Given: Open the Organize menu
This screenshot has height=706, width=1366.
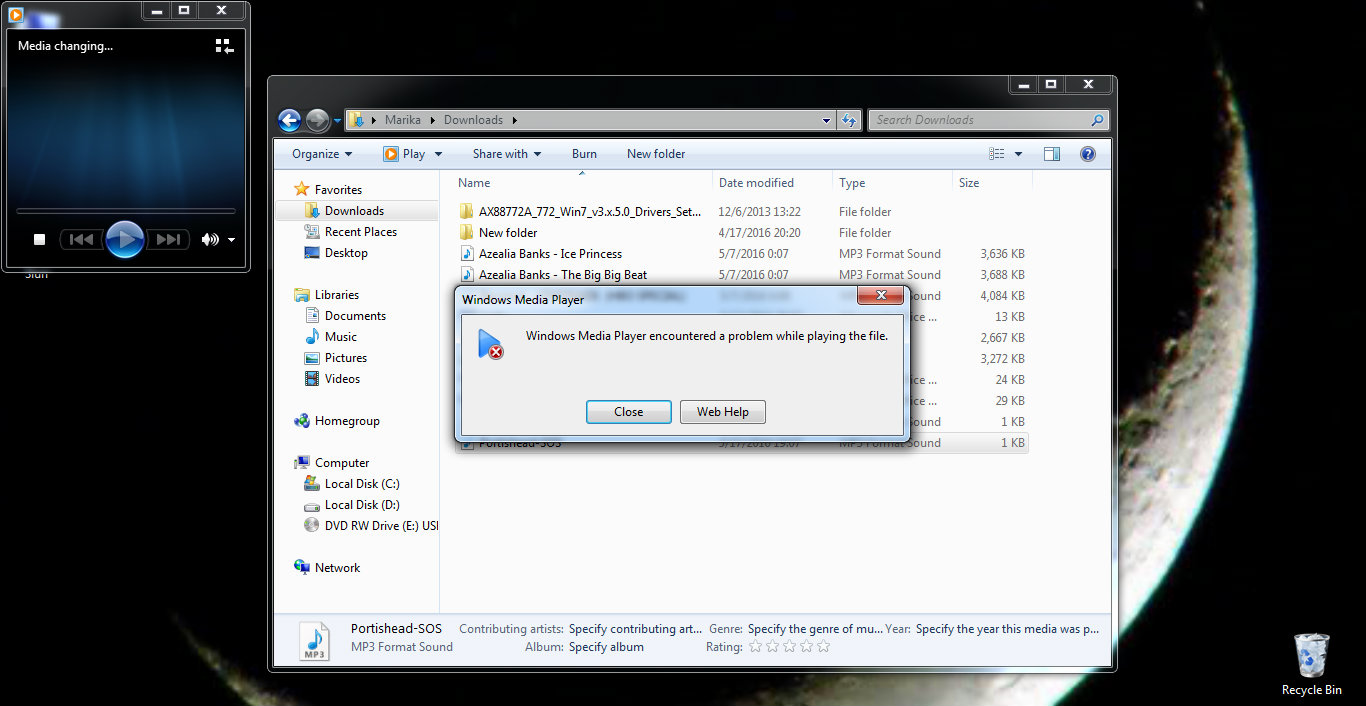Looking at the screenshot, I should pyautogui.click(x=322, y=154).
